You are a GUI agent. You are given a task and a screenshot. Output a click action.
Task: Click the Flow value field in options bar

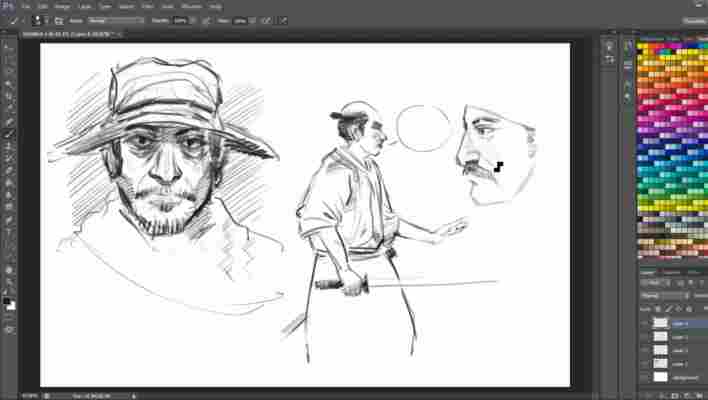[x=240, y=21]
